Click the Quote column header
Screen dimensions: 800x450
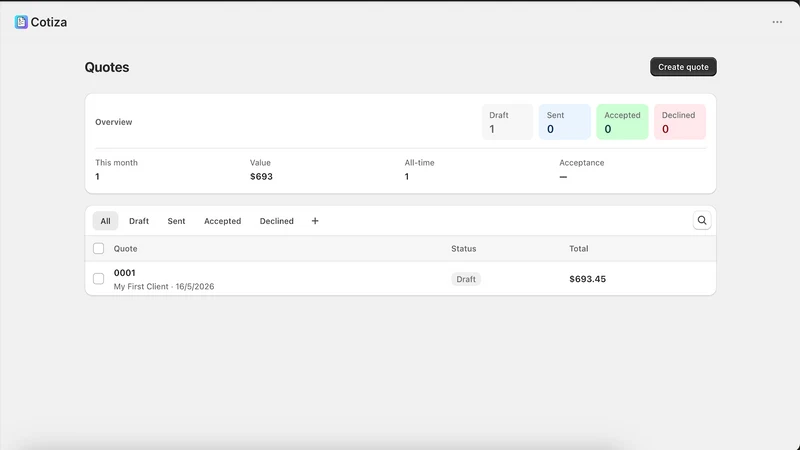(126, 248)
